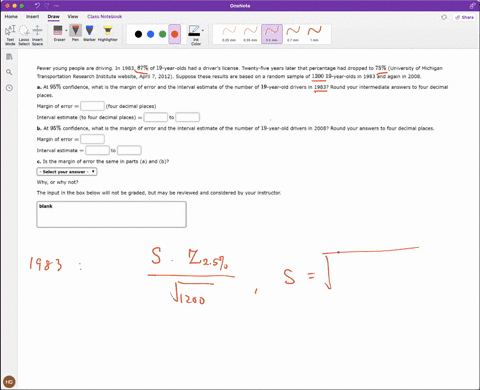Open the account avatar at bottom left

point(9,382)
